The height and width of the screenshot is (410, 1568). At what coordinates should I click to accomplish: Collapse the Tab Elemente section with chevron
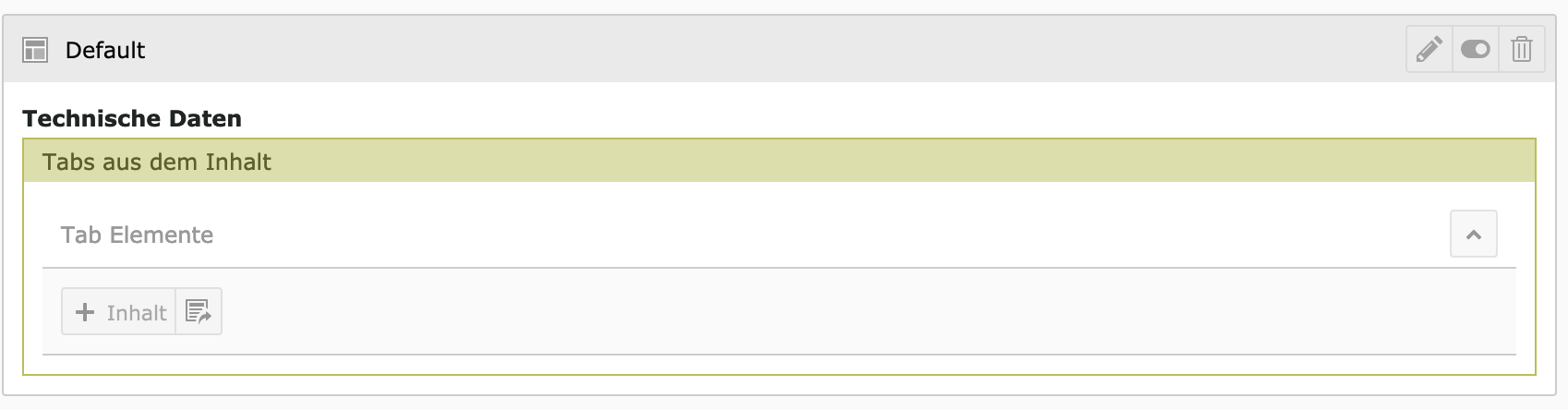point(1474,235)
